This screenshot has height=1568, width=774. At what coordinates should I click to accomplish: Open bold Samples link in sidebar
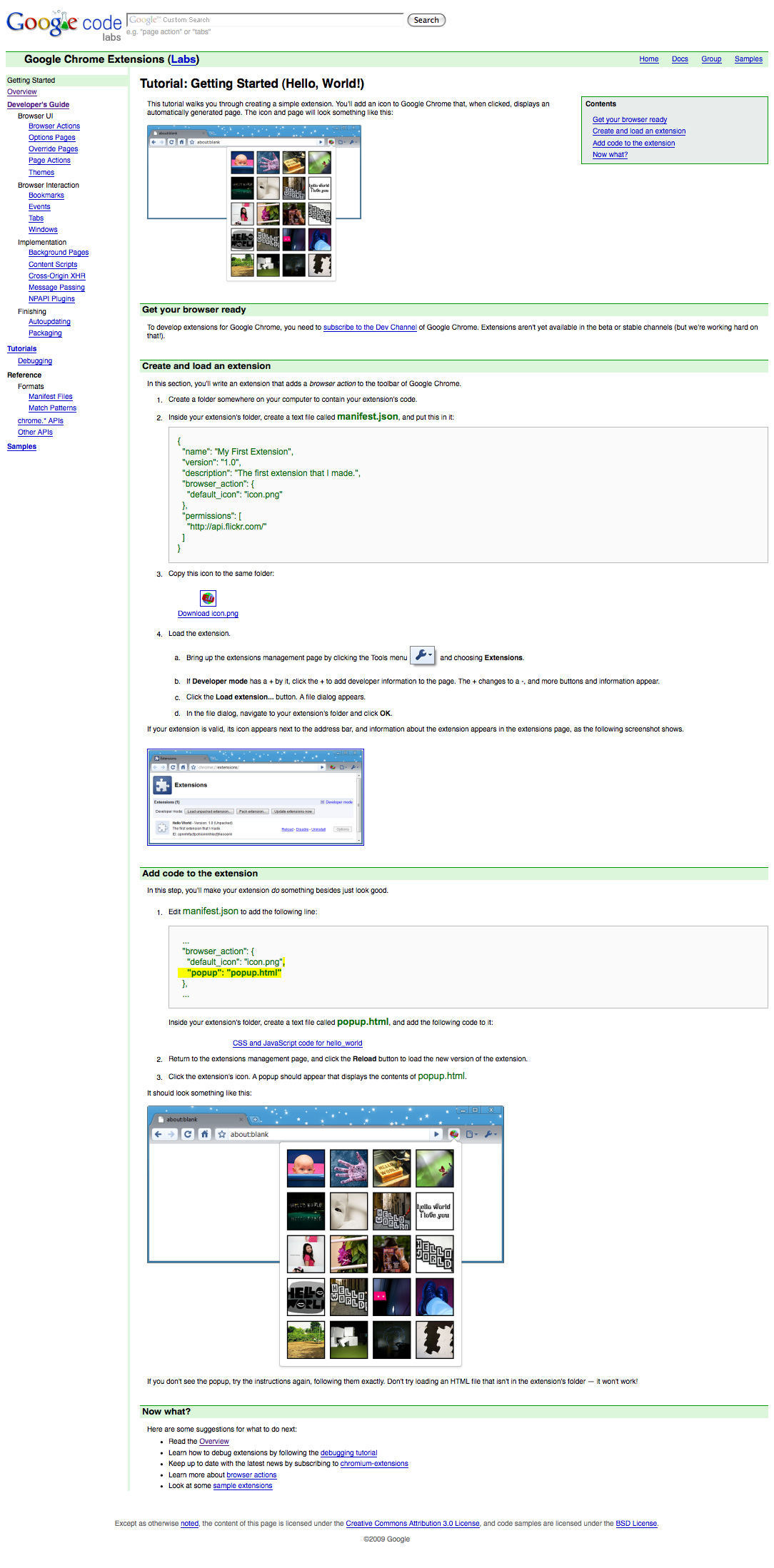point(21,447)
